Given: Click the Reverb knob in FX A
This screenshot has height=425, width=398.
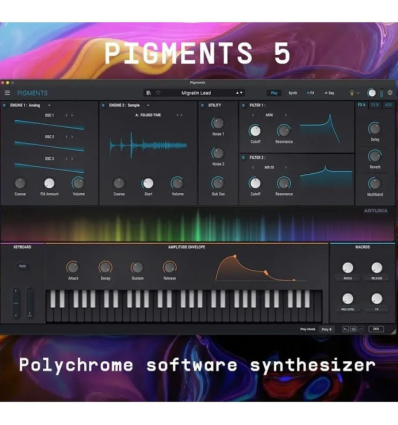Looking at the screenshot, I should coord(375,156).
